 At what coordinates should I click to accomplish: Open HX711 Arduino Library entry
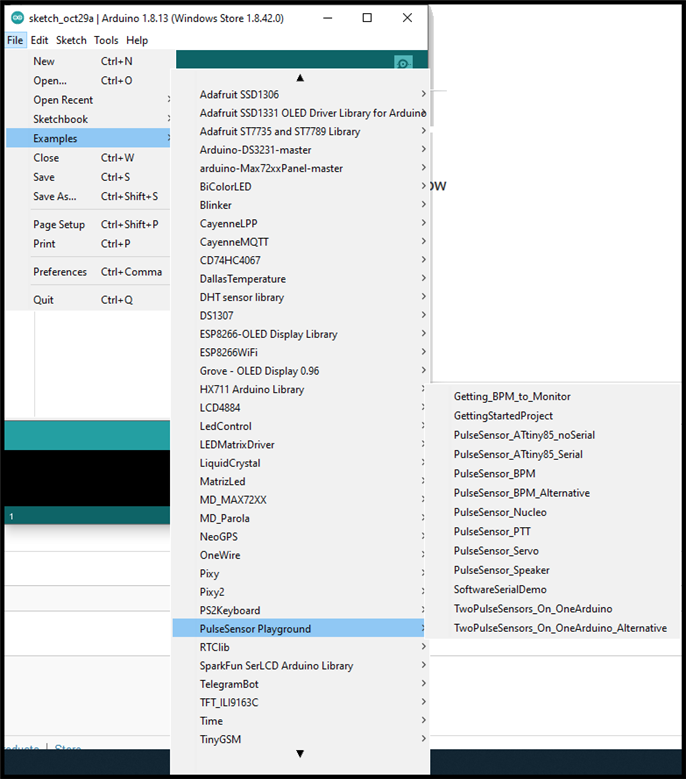click(301, 389)
